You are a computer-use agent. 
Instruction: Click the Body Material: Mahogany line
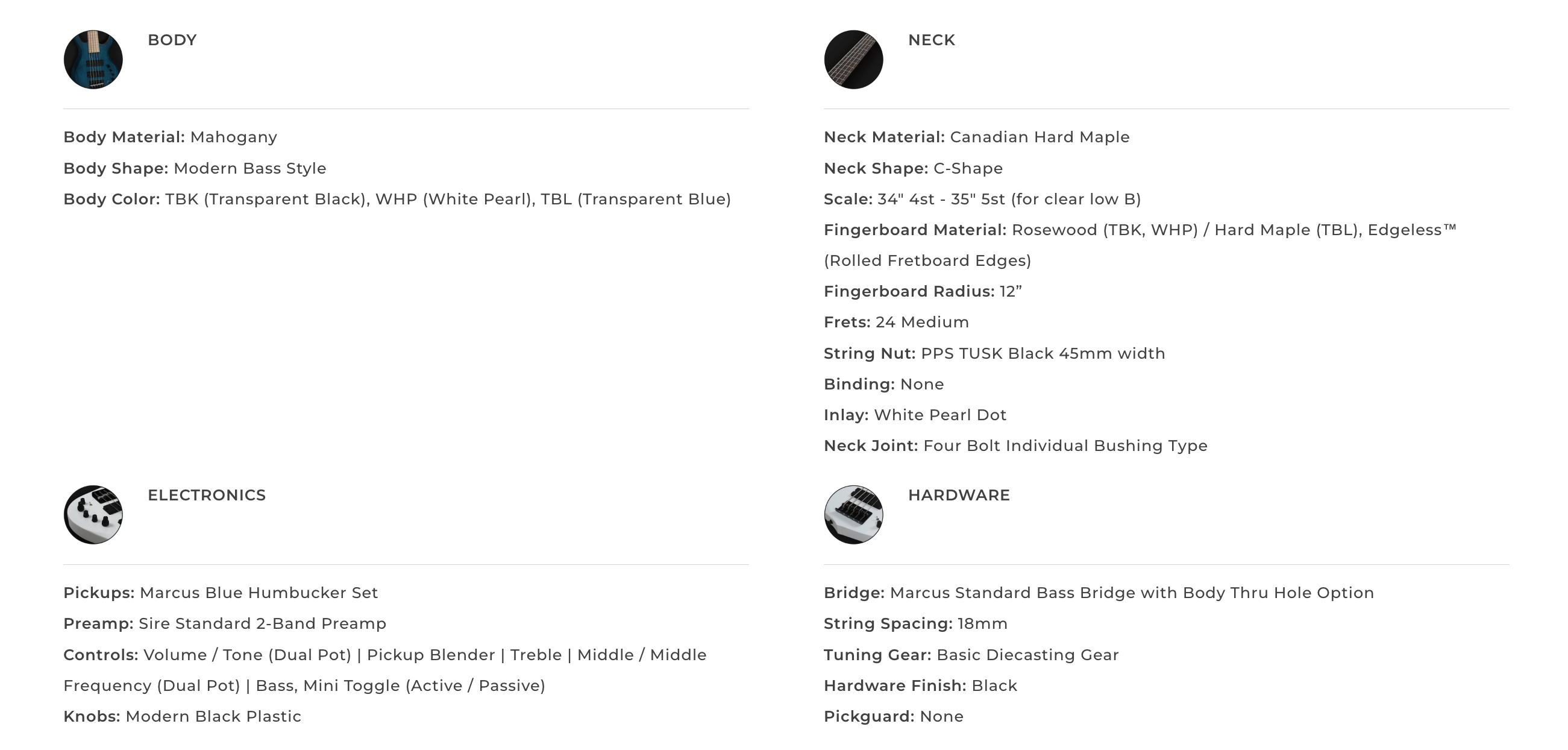tap(171, 137)
